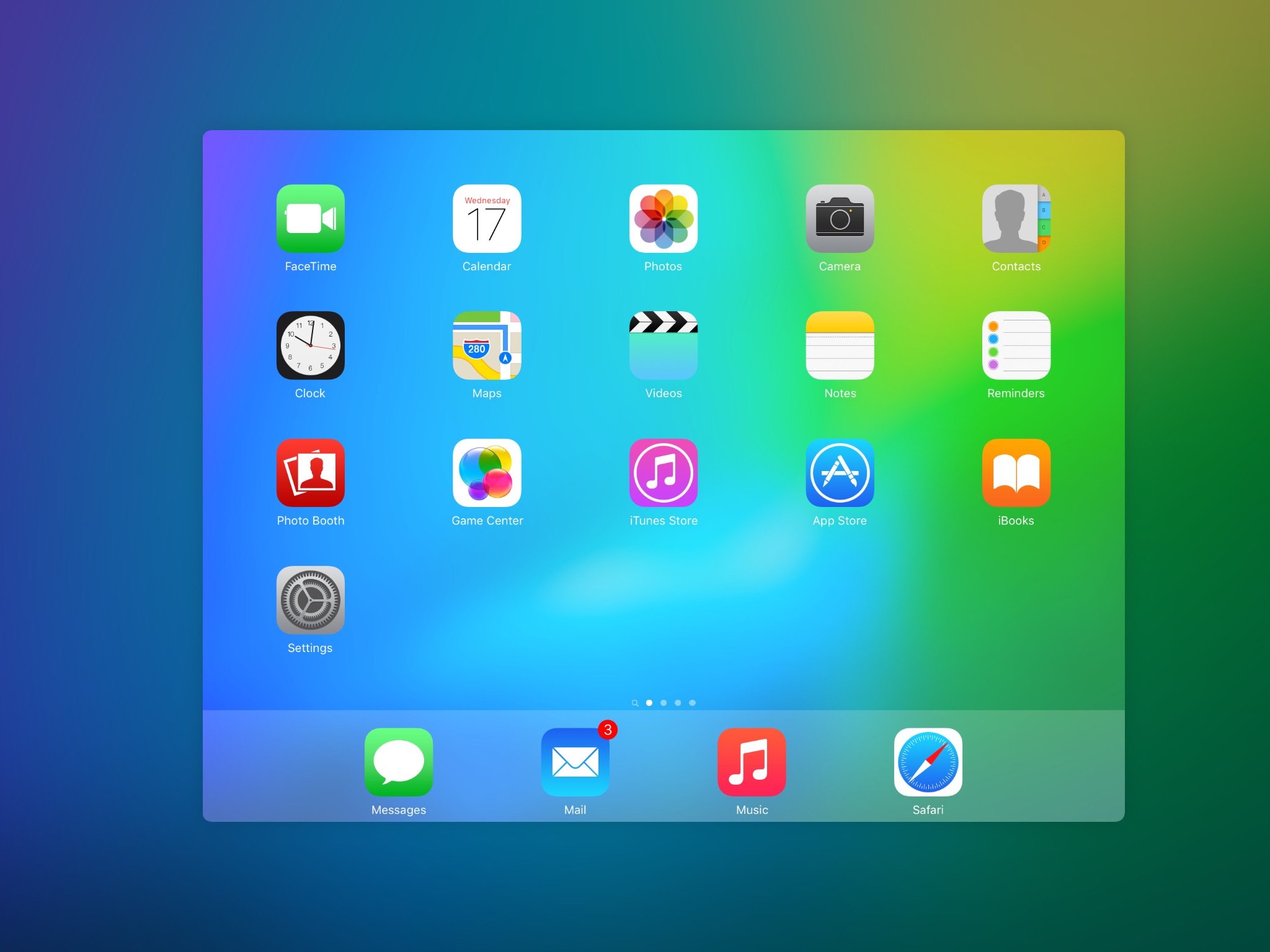Viewport: 1270px width, 952px height.
Task: Open the Contacts app
Action: pos(1016,219)
